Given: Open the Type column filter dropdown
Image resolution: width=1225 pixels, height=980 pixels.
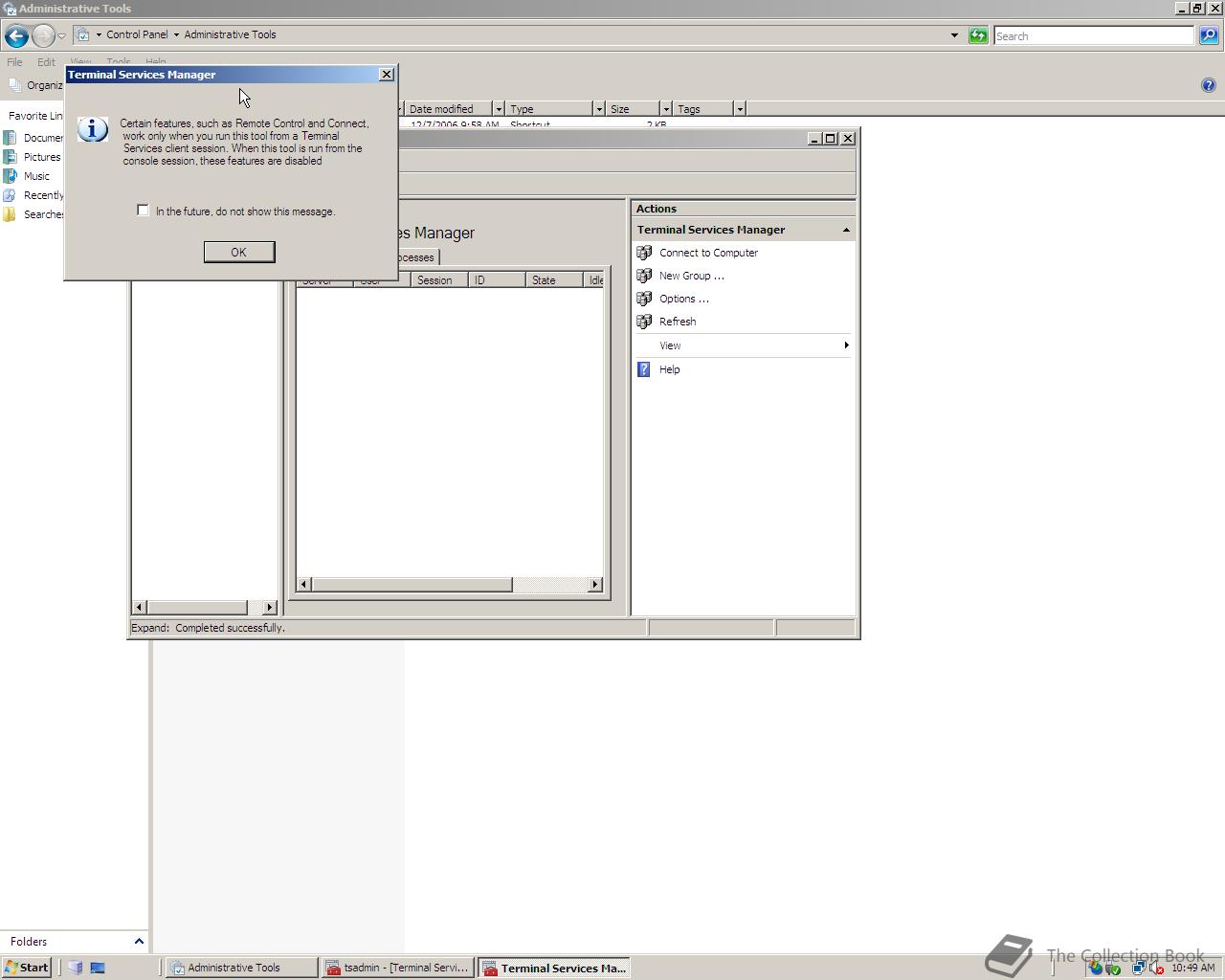Looking at the screenshot, I should click(599, 109).
